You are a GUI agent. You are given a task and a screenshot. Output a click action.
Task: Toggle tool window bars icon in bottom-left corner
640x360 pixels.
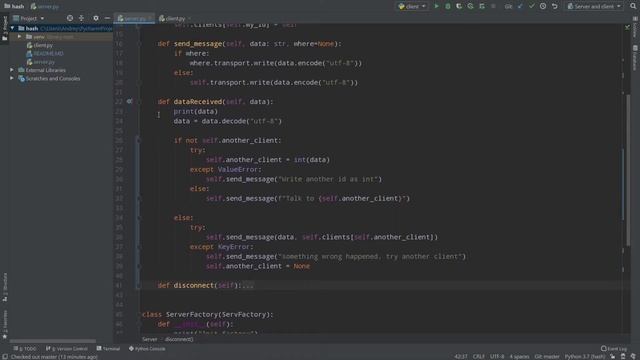pyautogui.click(x=5, y=357)
